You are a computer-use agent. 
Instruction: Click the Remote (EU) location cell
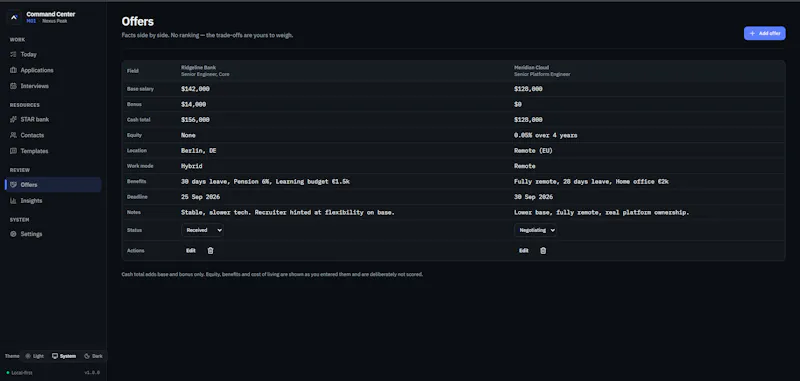tap(533, 150)
